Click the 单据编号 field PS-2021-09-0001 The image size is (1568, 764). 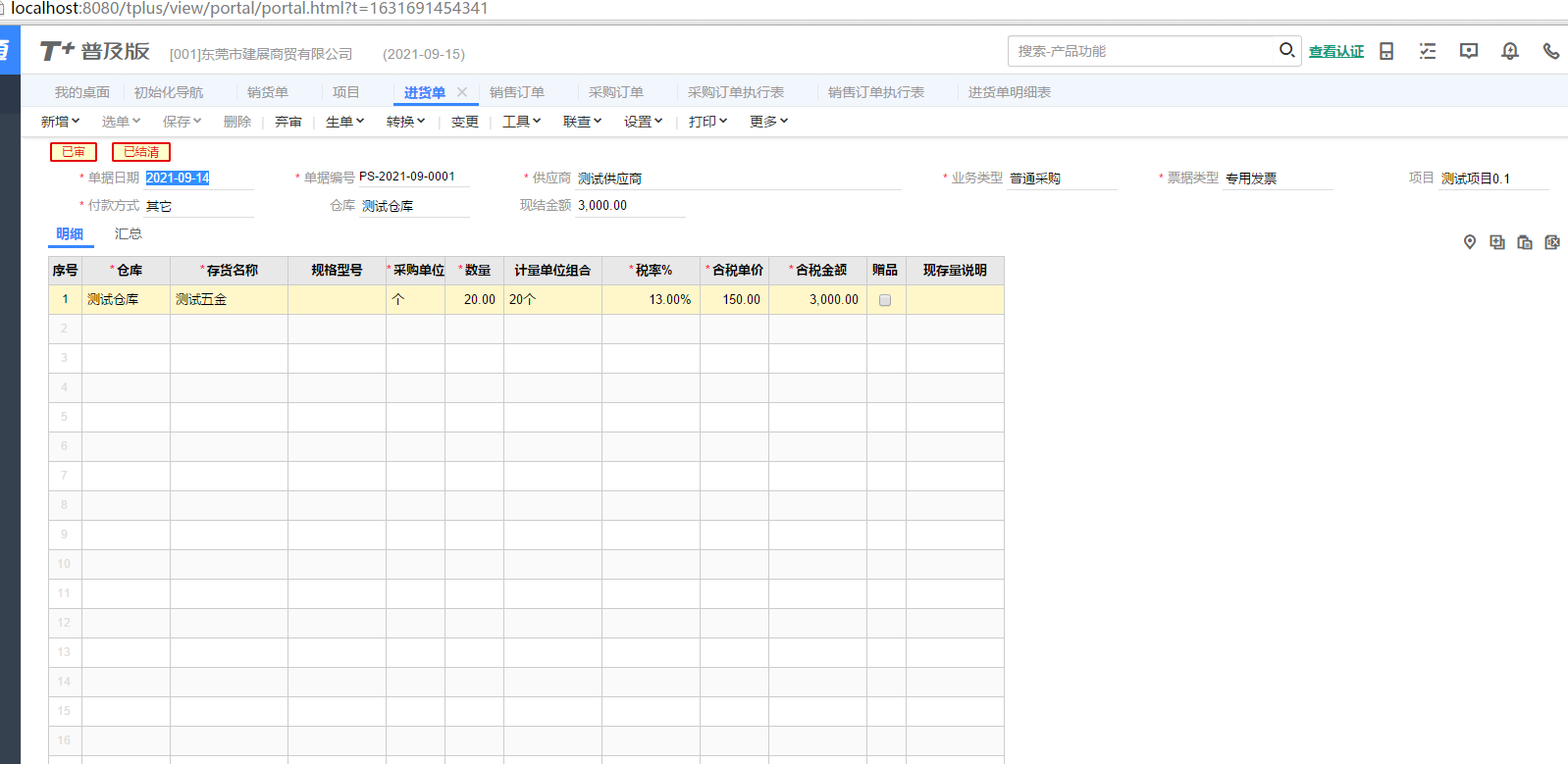click(x=413, y=178)
